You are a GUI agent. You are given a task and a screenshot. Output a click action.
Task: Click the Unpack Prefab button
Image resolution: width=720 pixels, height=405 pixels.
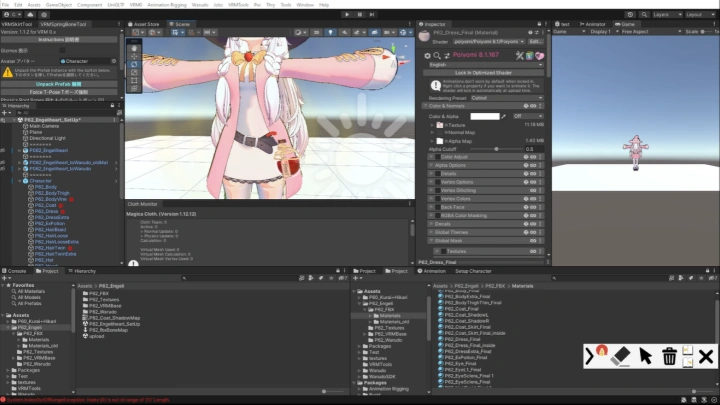pos(59,83)
